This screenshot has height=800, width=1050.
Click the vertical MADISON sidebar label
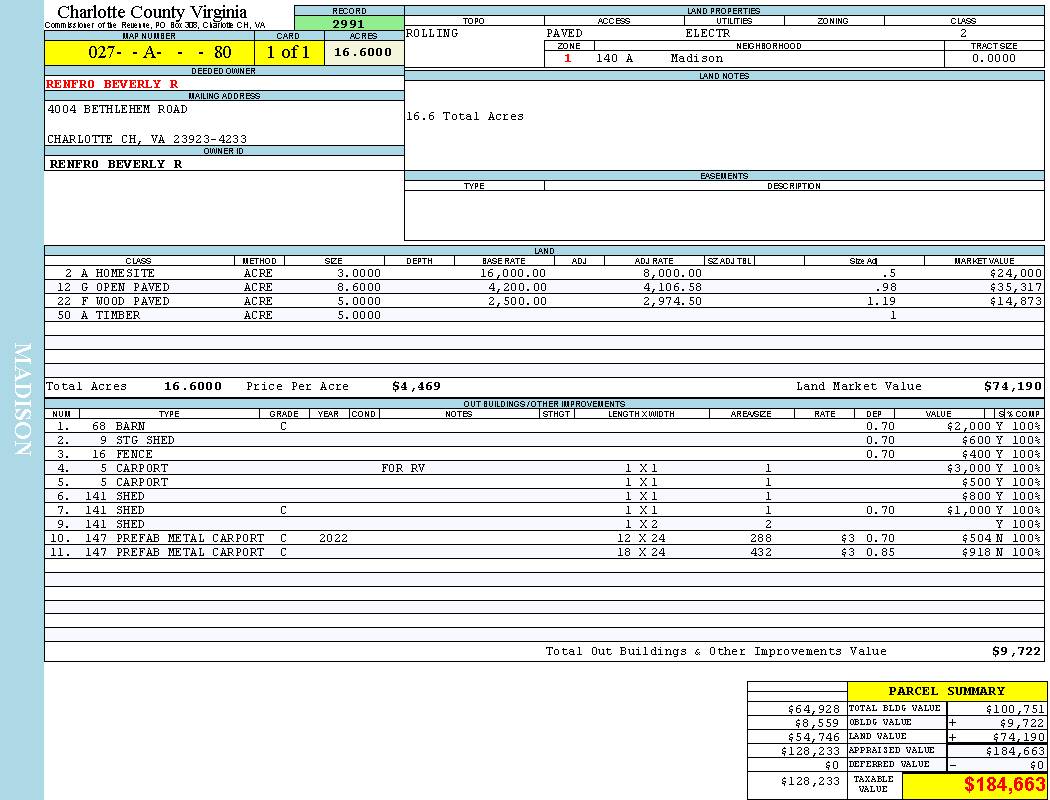[22, 400]
